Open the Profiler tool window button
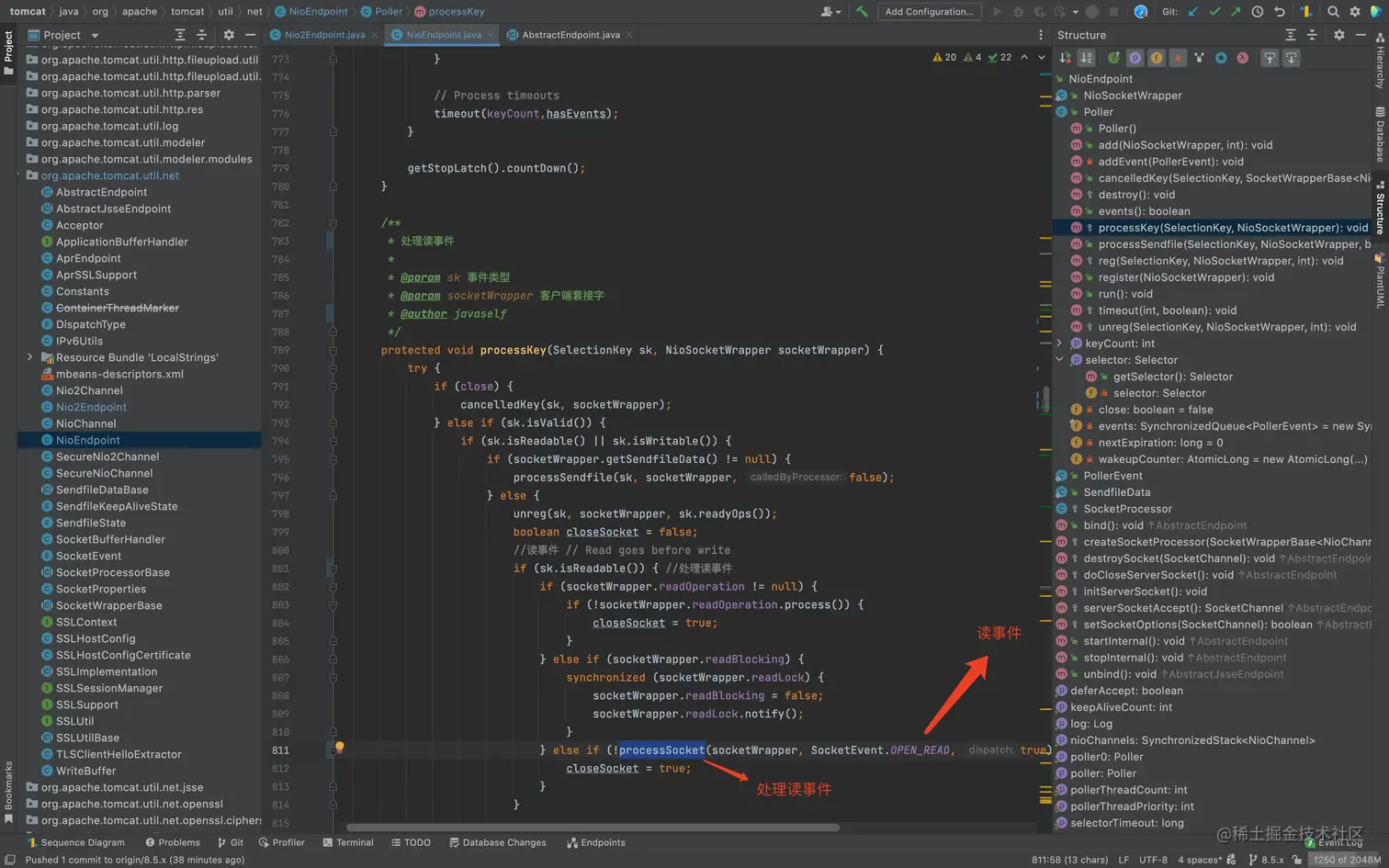 point(281,842)
